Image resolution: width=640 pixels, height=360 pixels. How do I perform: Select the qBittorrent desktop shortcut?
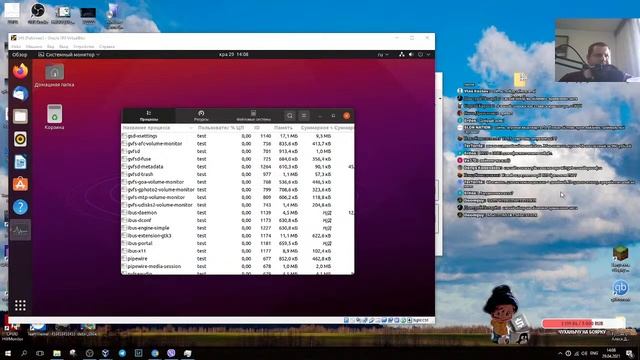coord(620,291)
